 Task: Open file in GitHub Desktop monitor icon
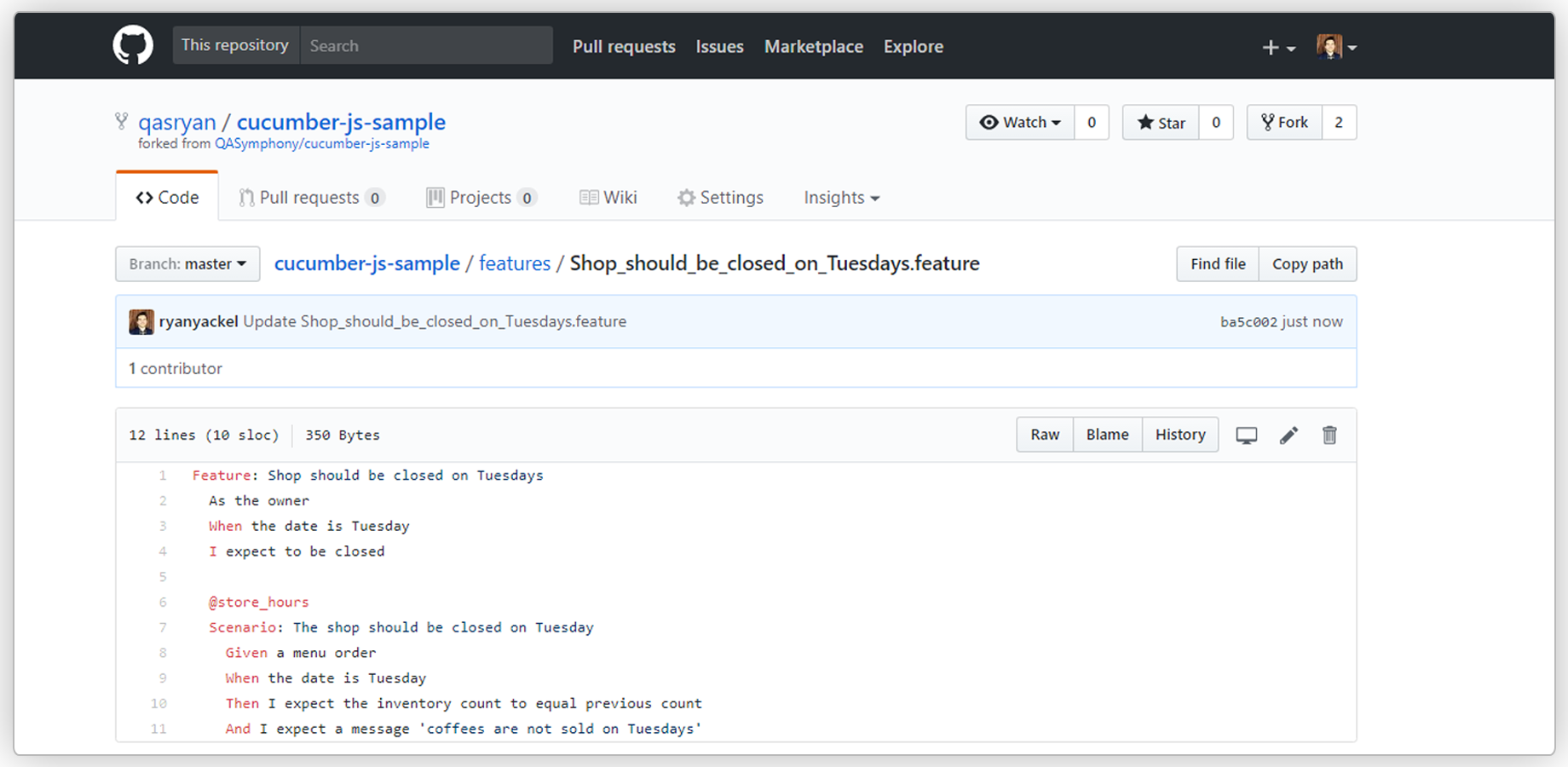(x=1246, y=435)
